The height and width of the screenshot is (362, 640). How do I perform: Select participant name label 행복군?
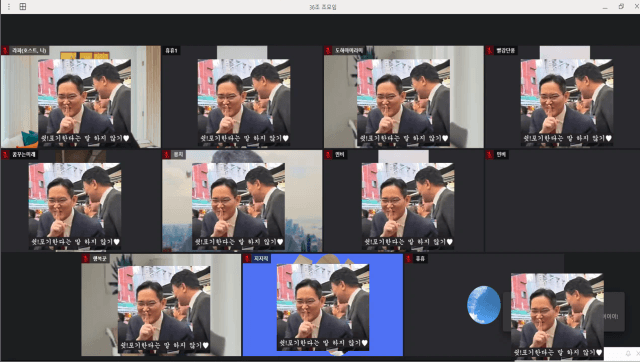99,259
